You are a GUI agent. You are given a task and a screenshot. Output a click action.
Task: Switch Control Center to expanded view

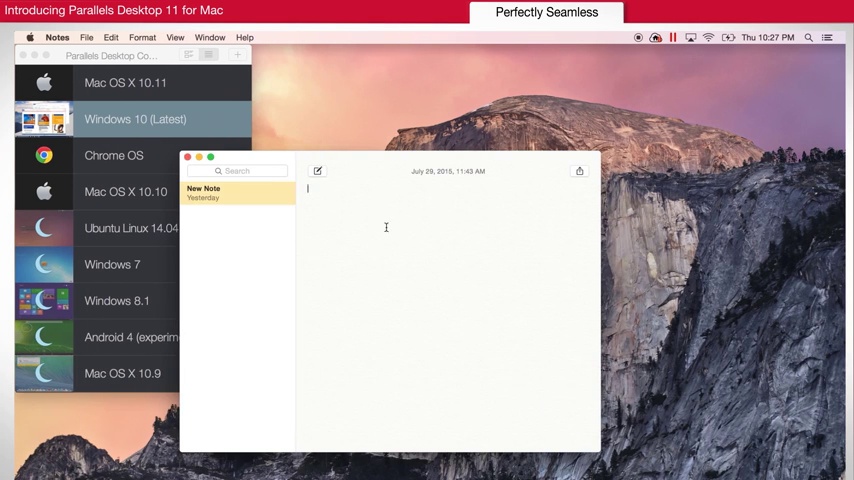189,54
